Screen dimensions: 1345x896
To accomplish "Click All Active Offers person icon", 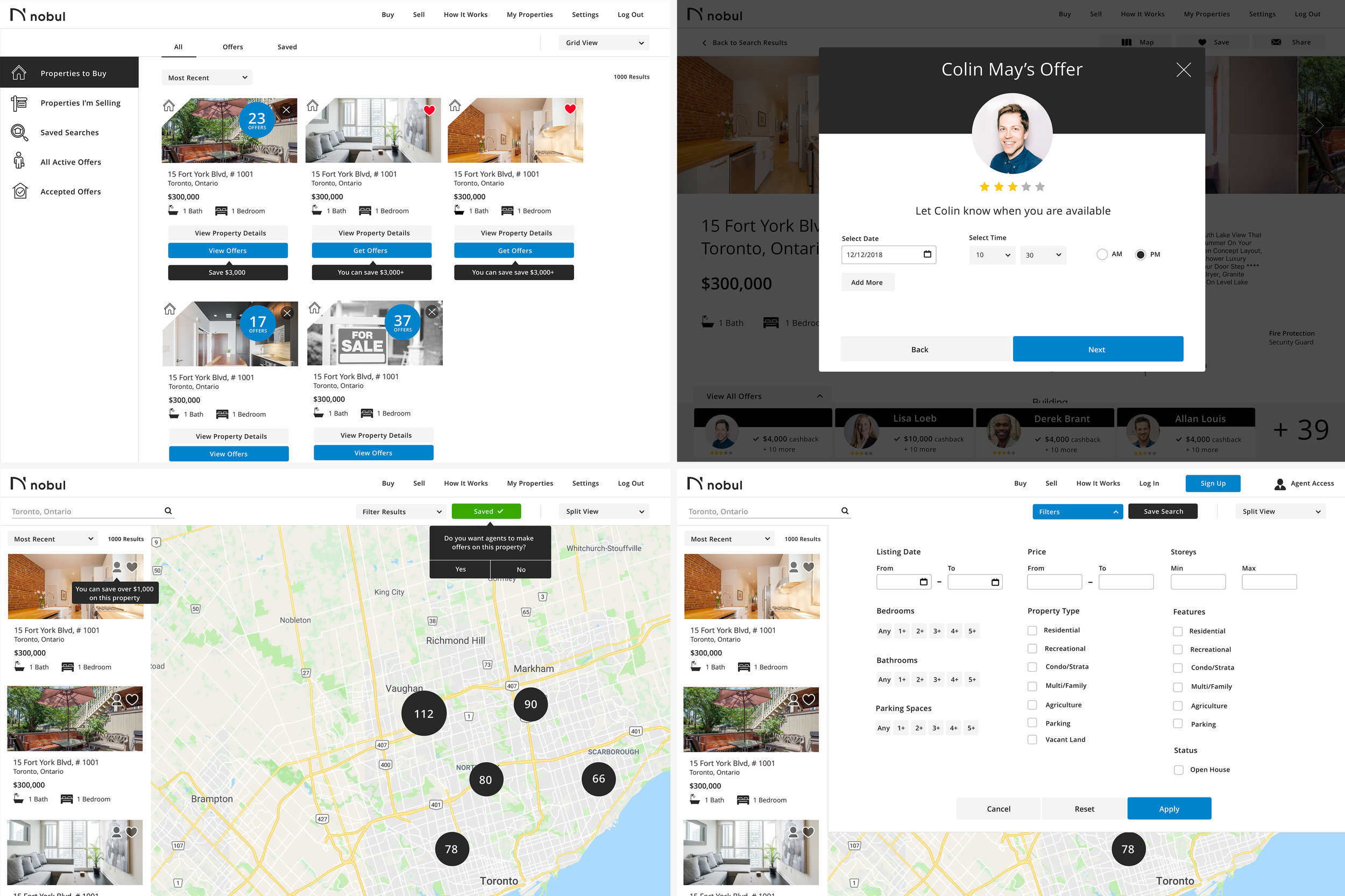I will pyautogui.click(x=19, y=161).
